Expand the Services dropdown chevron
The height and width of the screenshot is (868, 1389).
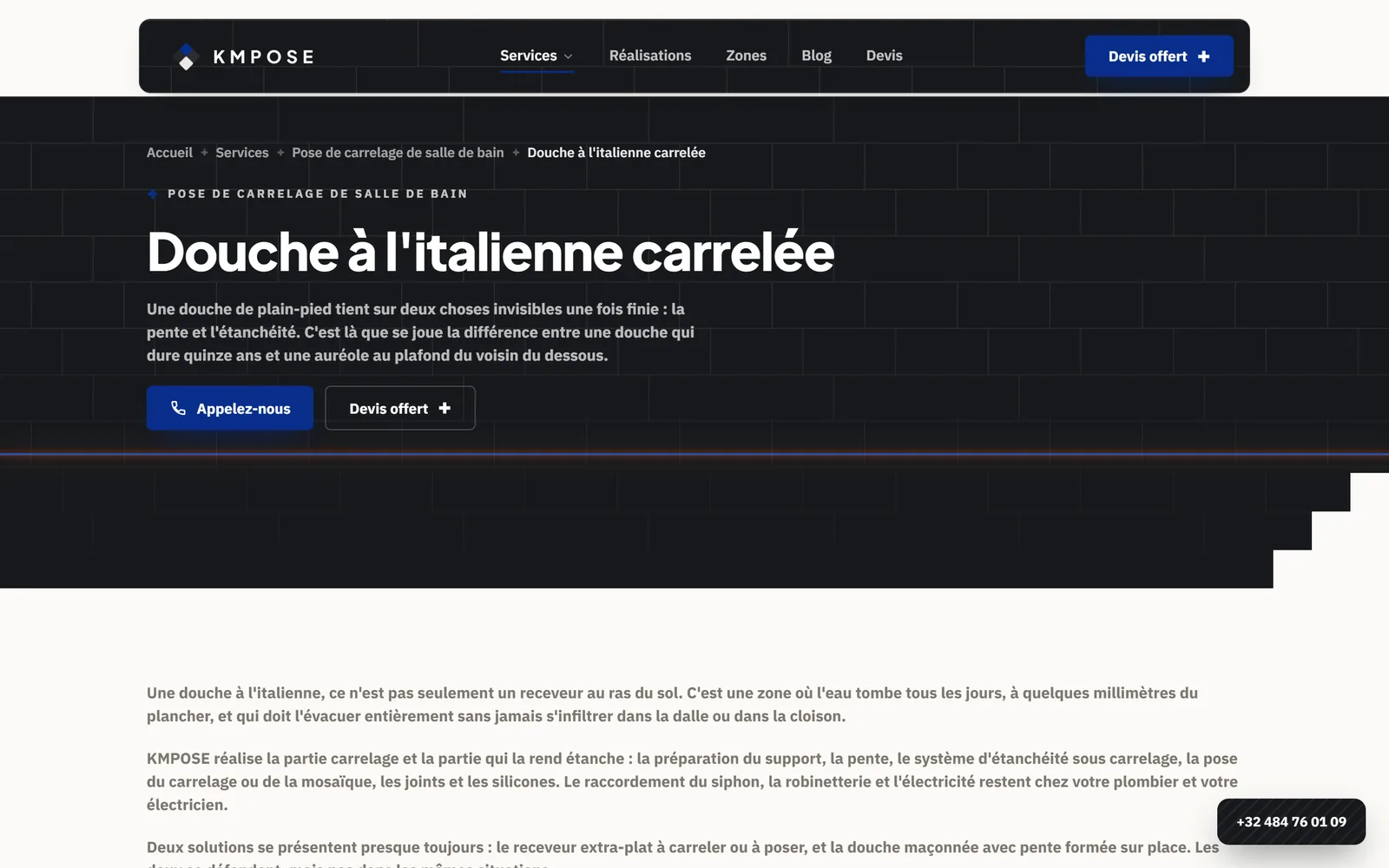tap(569, 56)
